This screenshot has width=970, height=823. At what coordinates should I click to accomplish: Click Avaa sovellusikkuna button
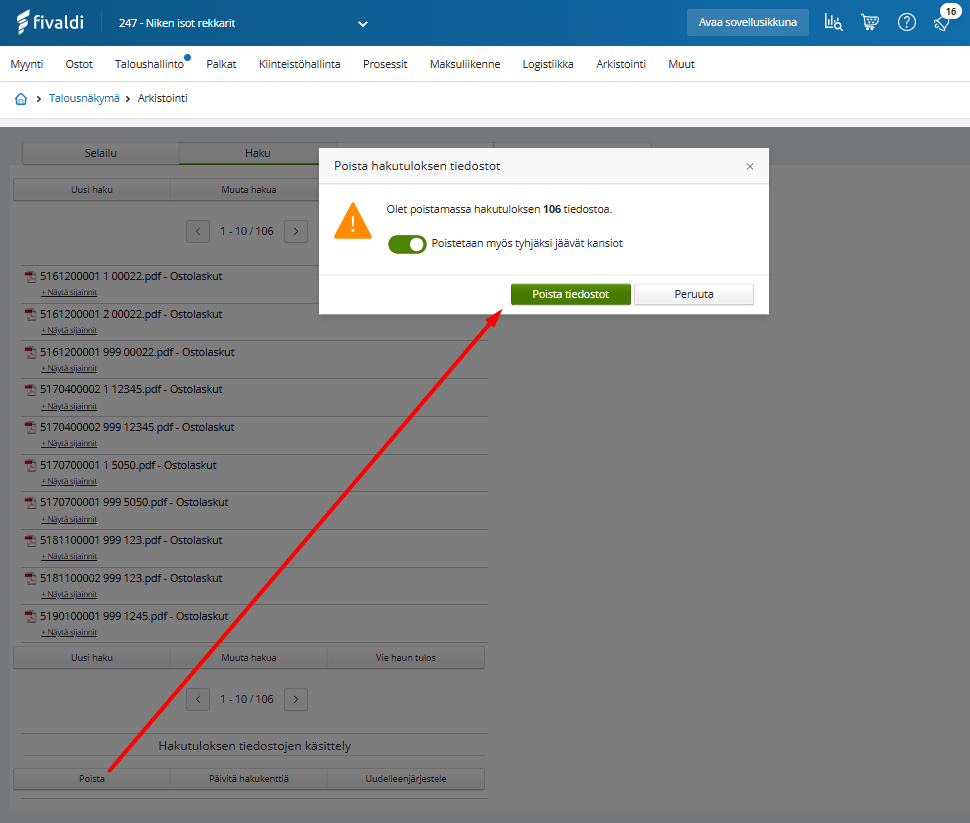pyautogui.click(x=747, y=22)
